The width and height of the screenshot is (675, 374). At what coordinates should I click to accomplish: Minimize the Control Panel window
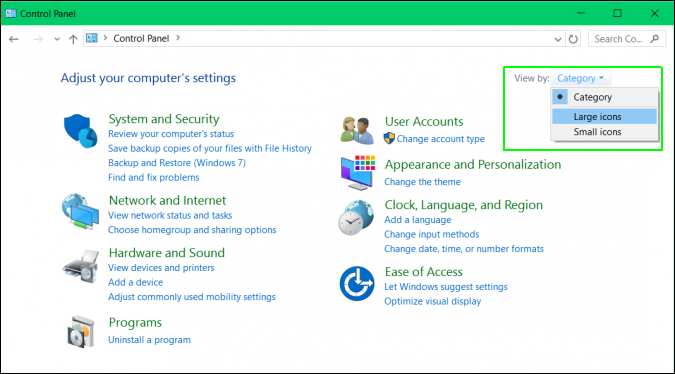click(581, 13)
